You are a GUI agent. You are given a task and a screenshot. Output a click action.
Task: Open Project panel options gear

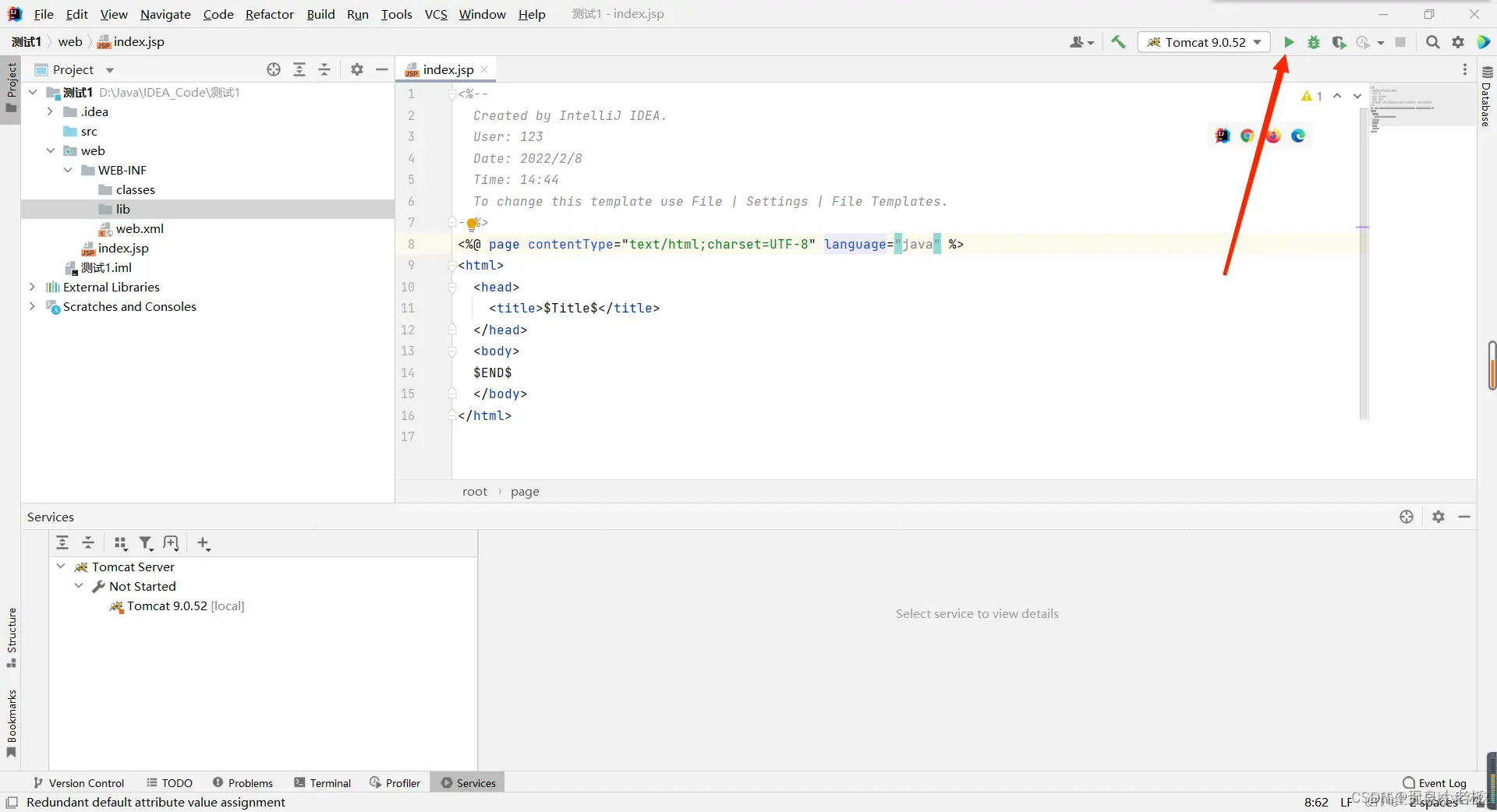[x=357, y=69]
